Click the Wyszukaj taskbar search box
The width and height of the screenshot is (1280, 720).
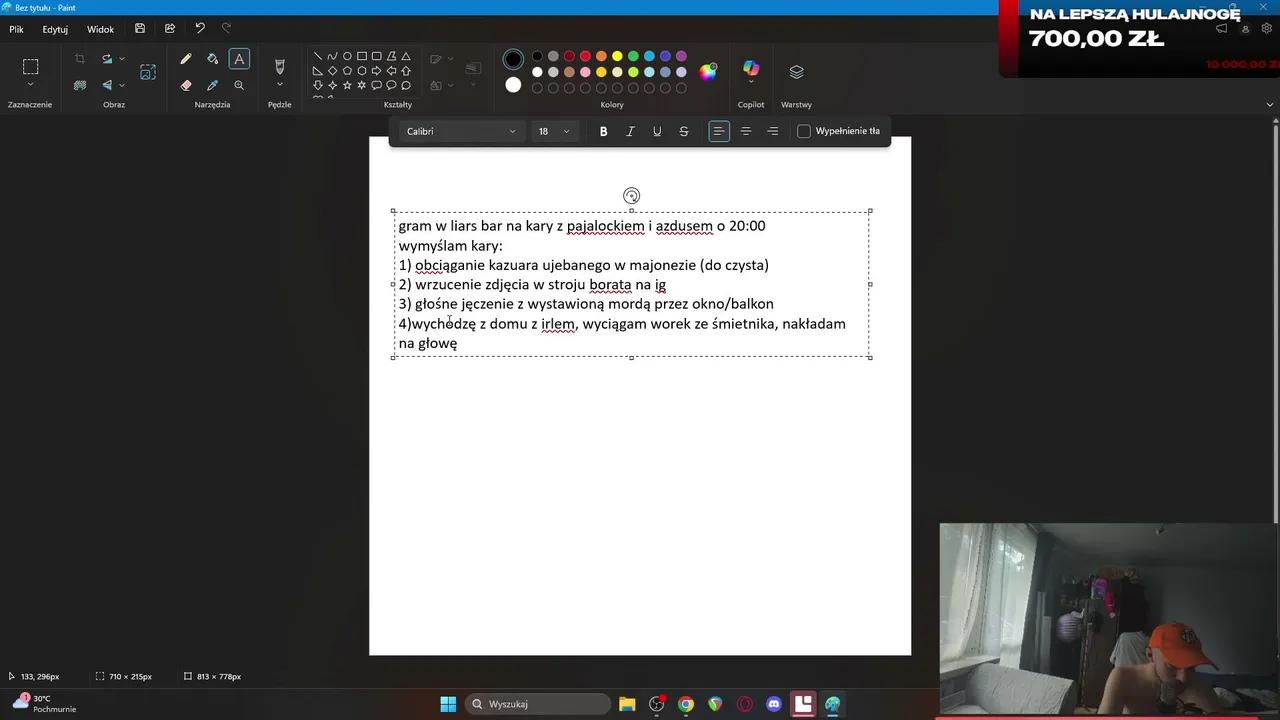tap(538, 704)
